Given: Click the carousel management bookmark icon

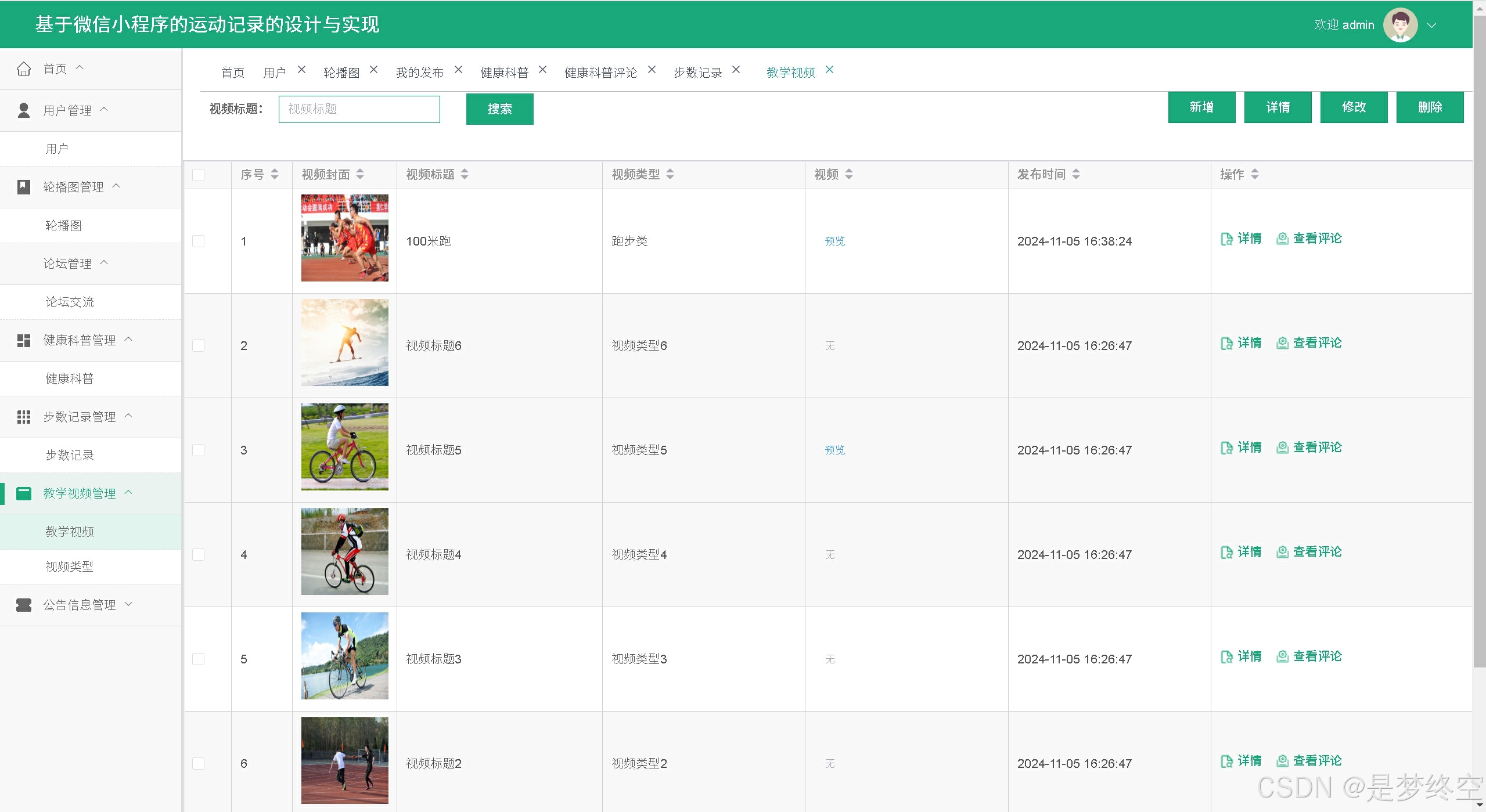Looking at the screenshot, I should coord(24,187).
